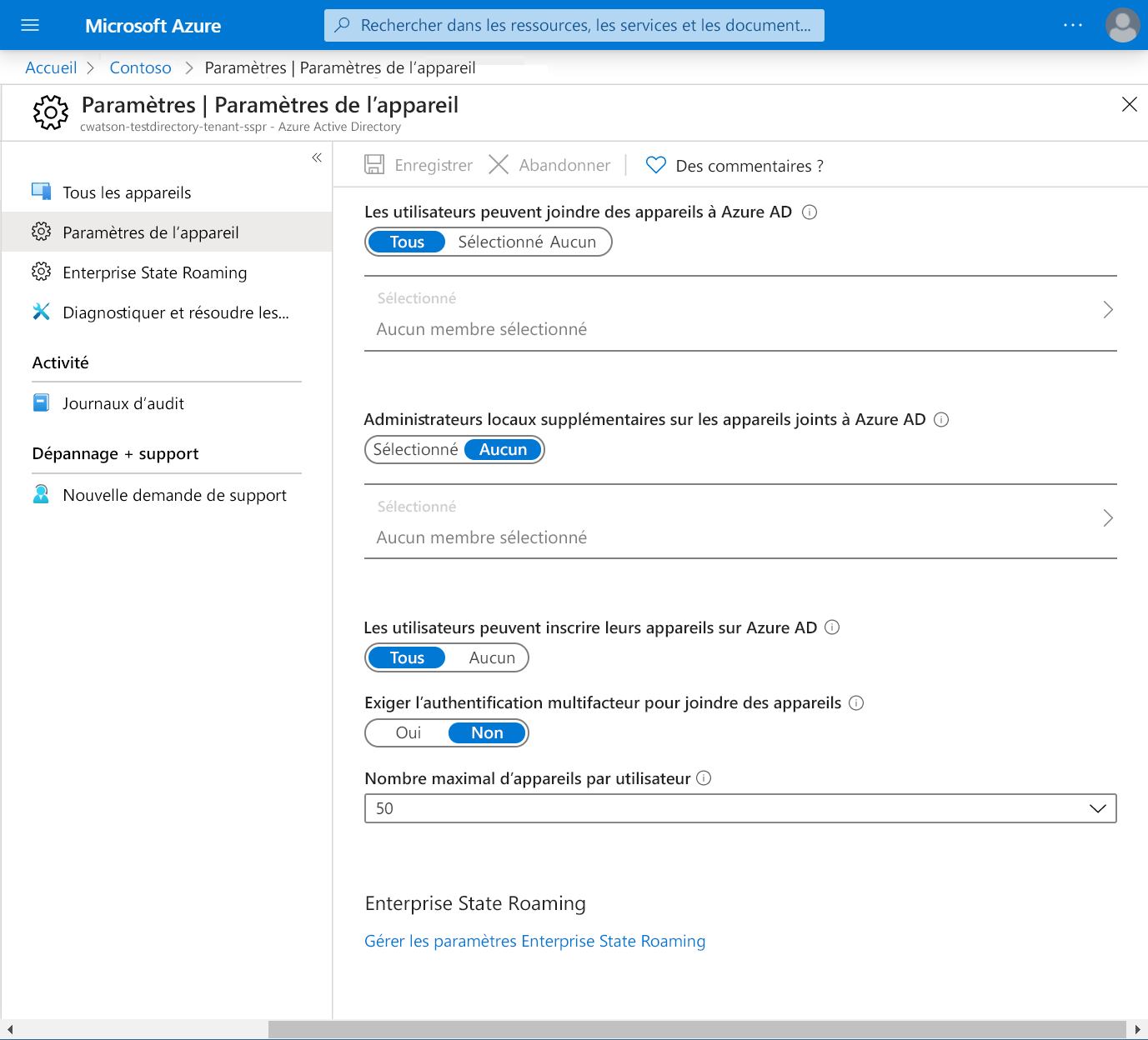Screen dimensions: 1148x1040
Task: Click Des commentaires ? feedback label
Action: (749, 166)
